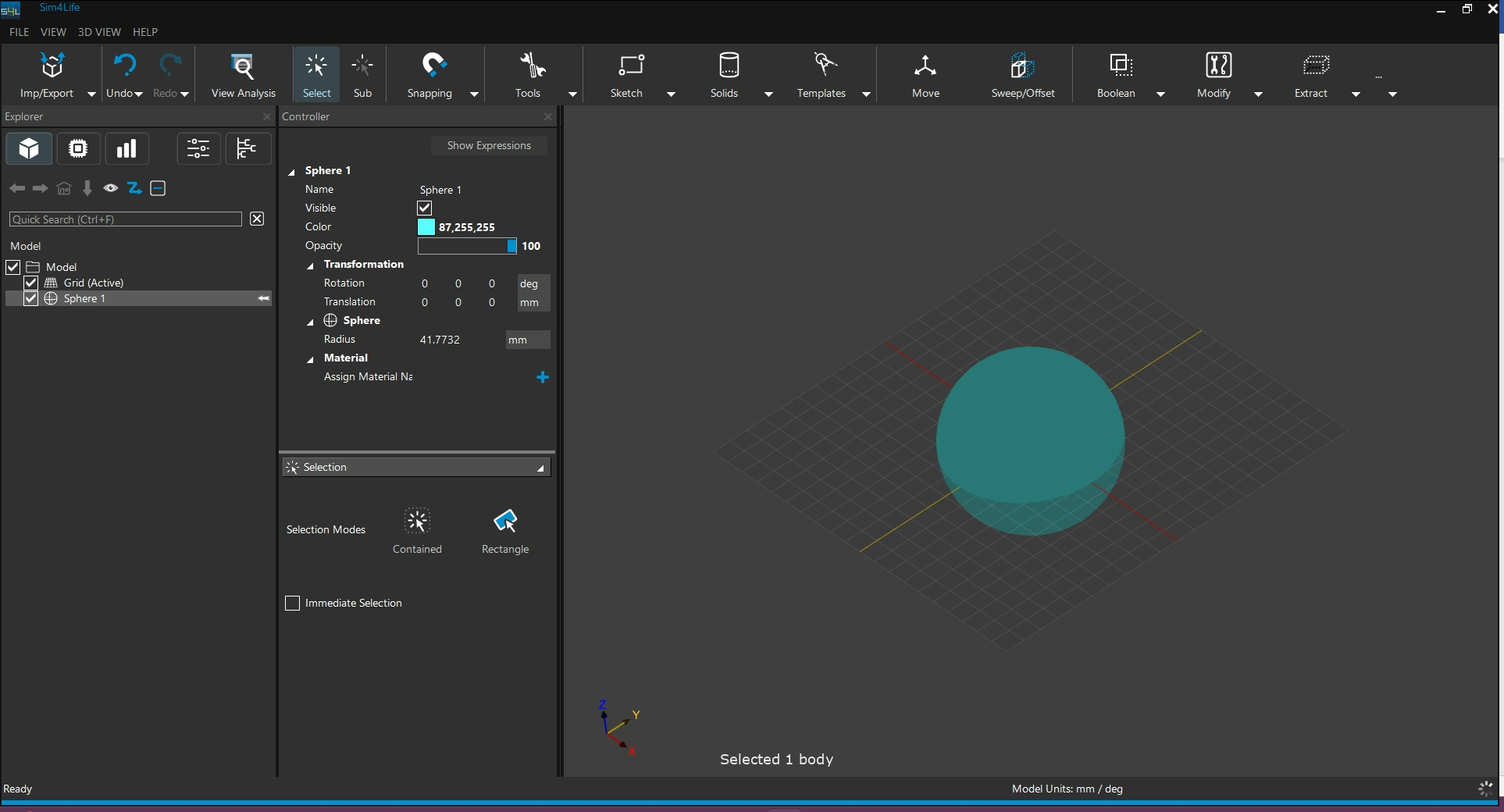Open the 3D VIEW menu
This screenshot has height=812, width=1504.
tap(99, 32)
